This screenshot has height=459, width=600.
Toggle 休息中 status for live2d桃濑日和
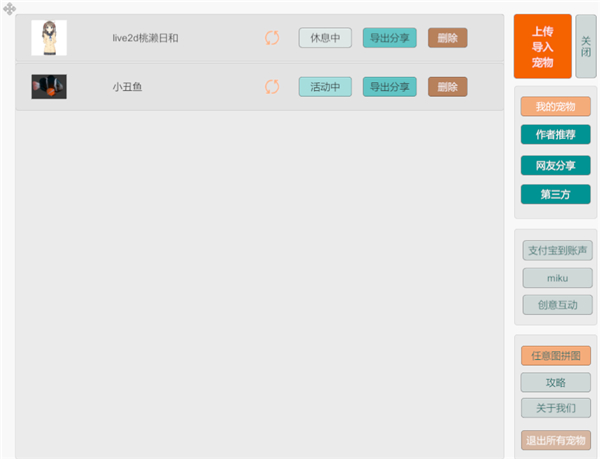tap(325, 38)
